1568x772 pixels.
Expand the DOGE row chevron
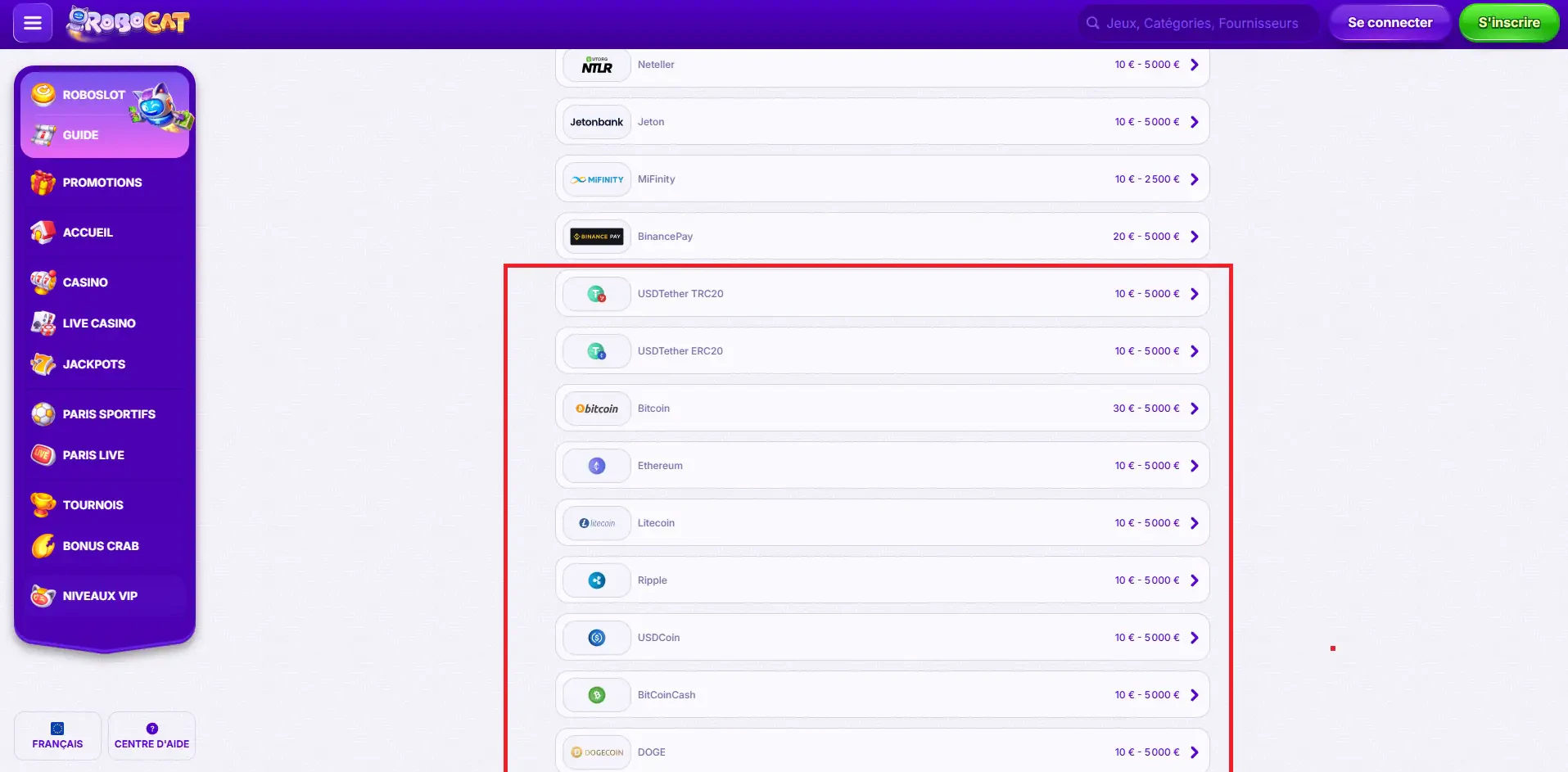(1195, 752)
